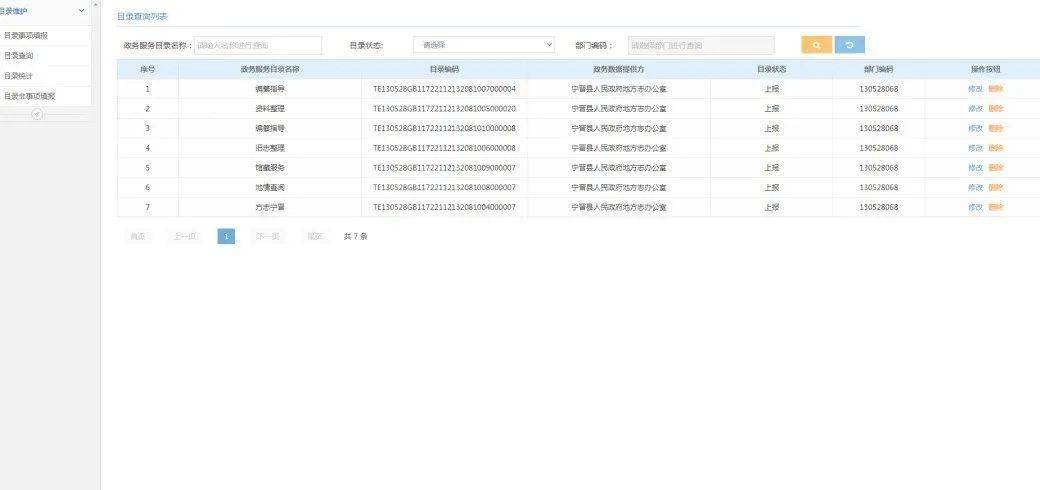Click the orange 删除 link in row 2

point(996,108)
